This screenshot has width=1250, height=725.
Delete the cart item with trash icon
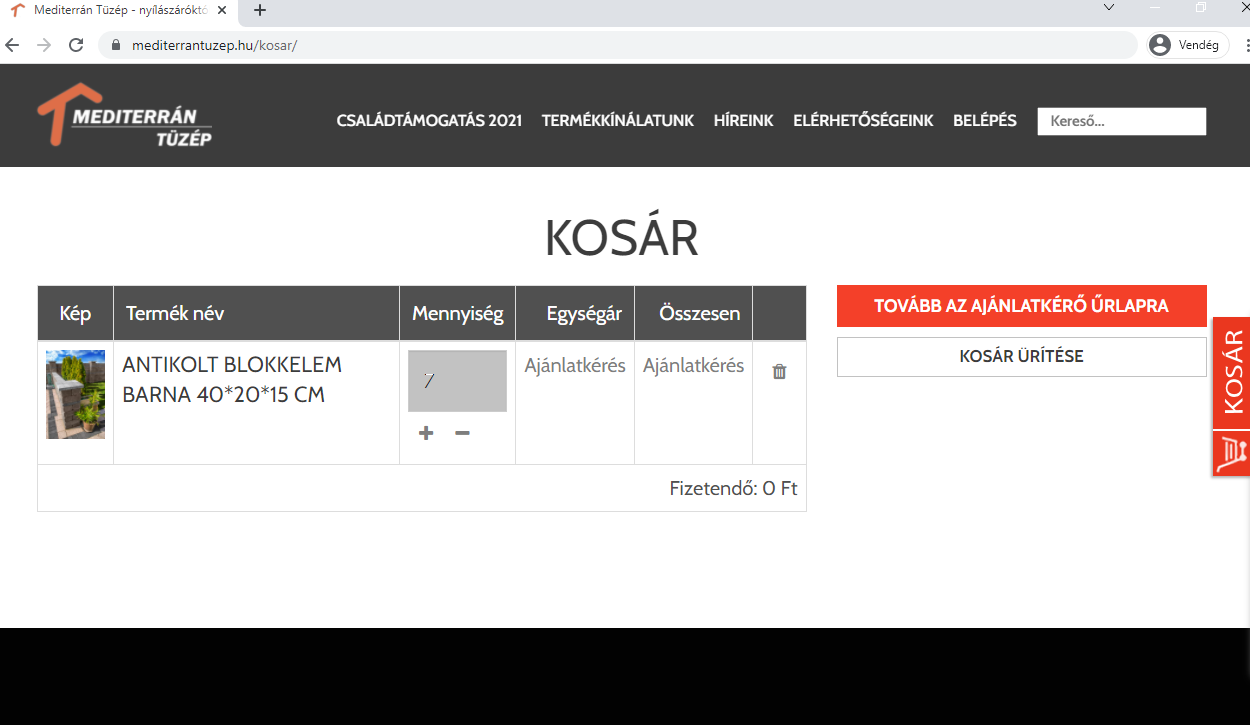(x=779, y=371)
